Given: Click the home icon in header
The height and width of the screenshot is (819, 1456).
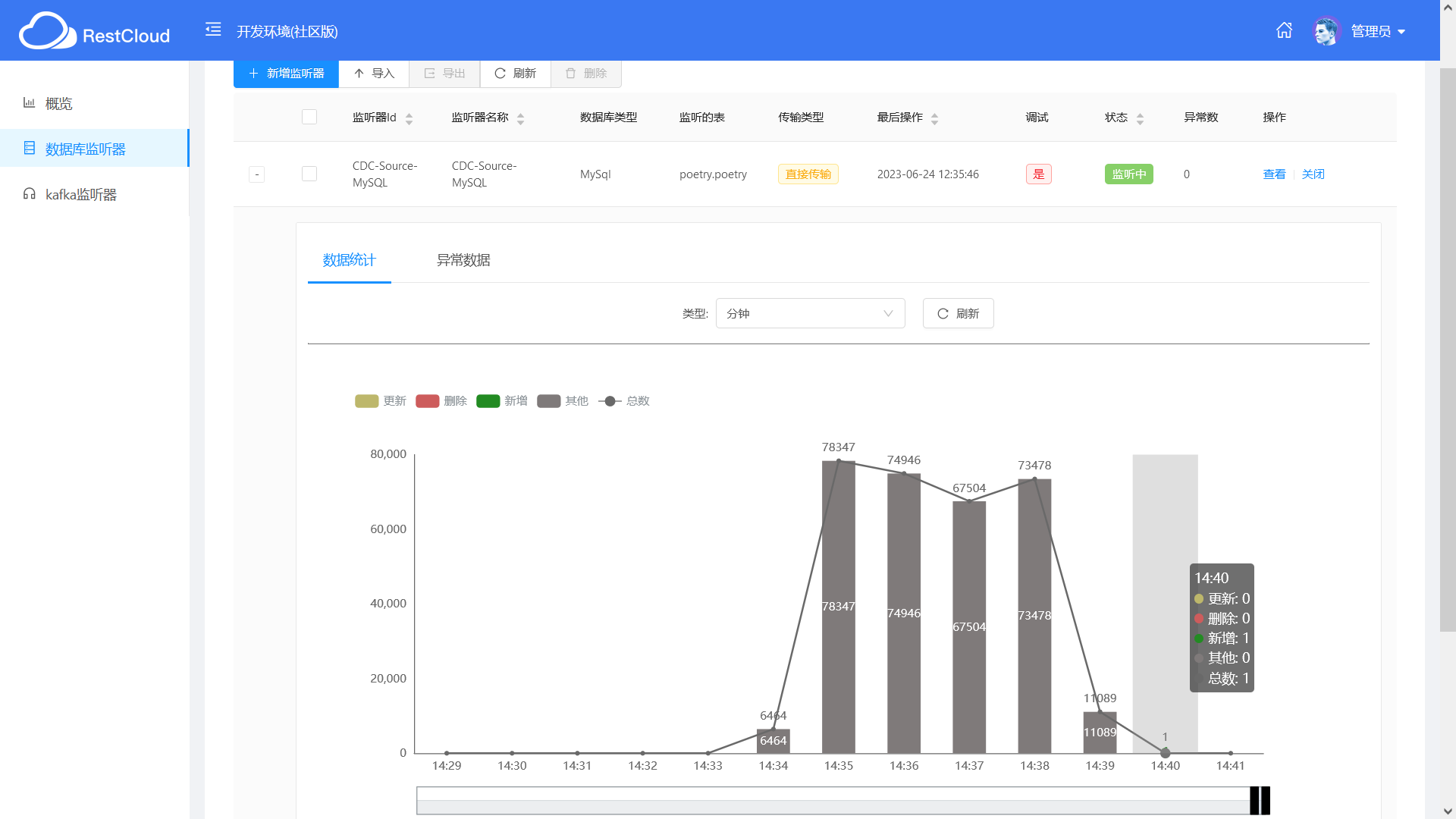Looking at the screenshot, I should (x=1284, y=30).
